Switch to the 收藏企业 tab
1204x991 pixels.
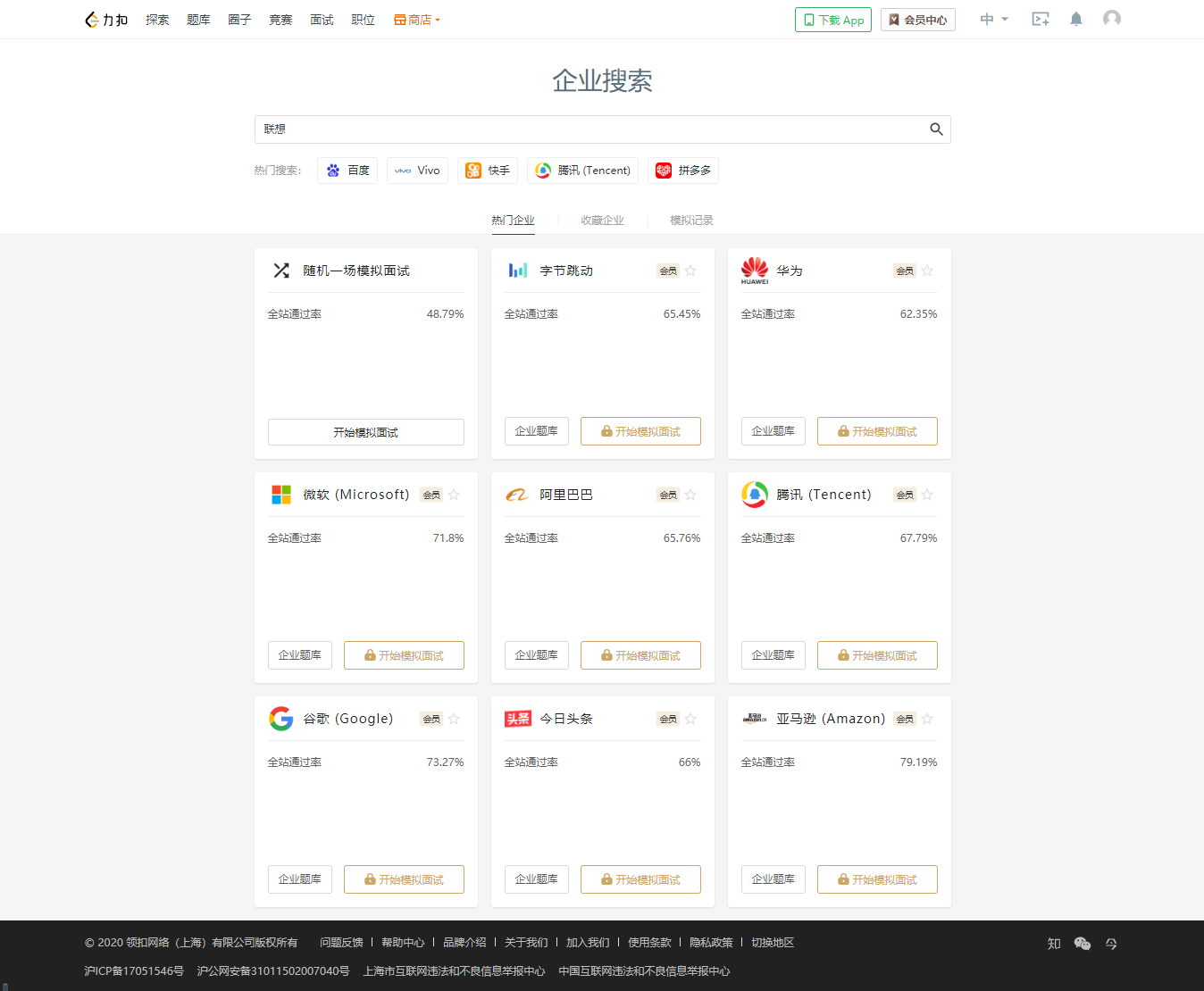pyautogui.click(x=602, y=221)
